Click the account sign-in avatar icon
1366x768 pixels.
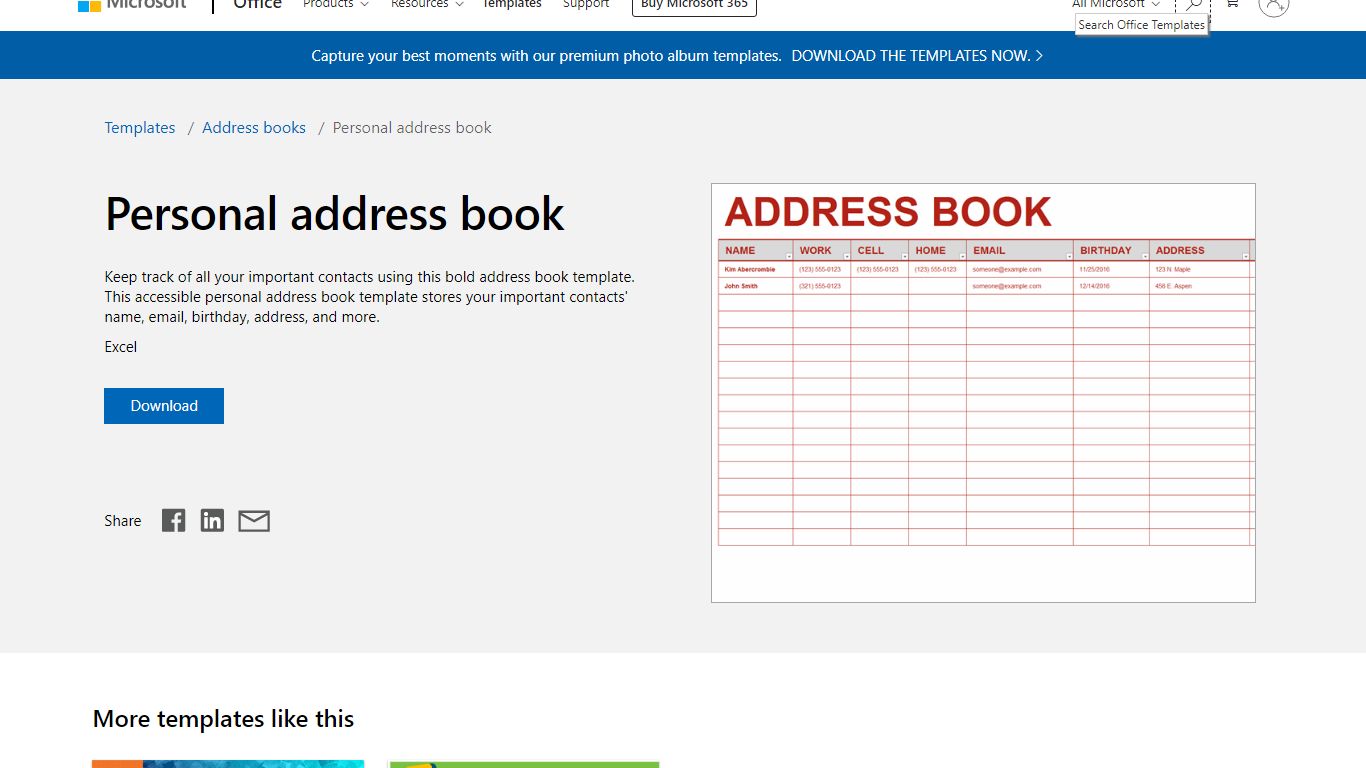[x=1274, y=5]
